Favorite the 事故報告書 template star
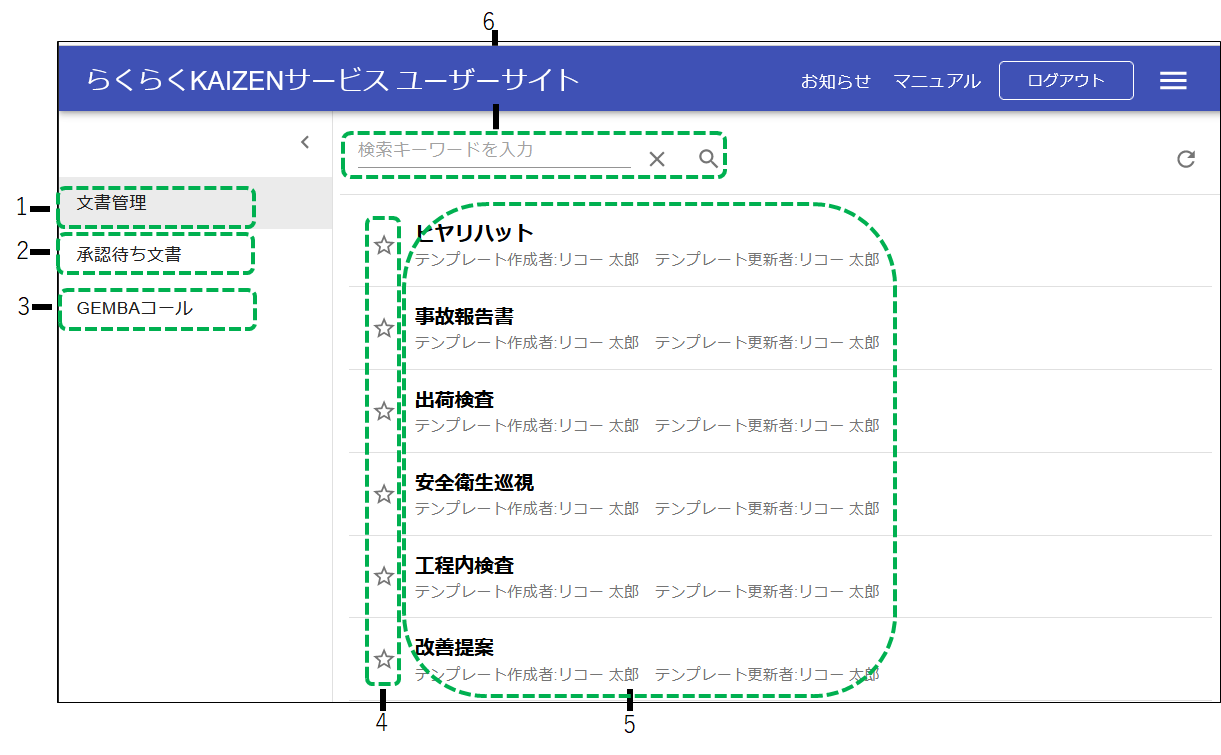 coord(385,328)
